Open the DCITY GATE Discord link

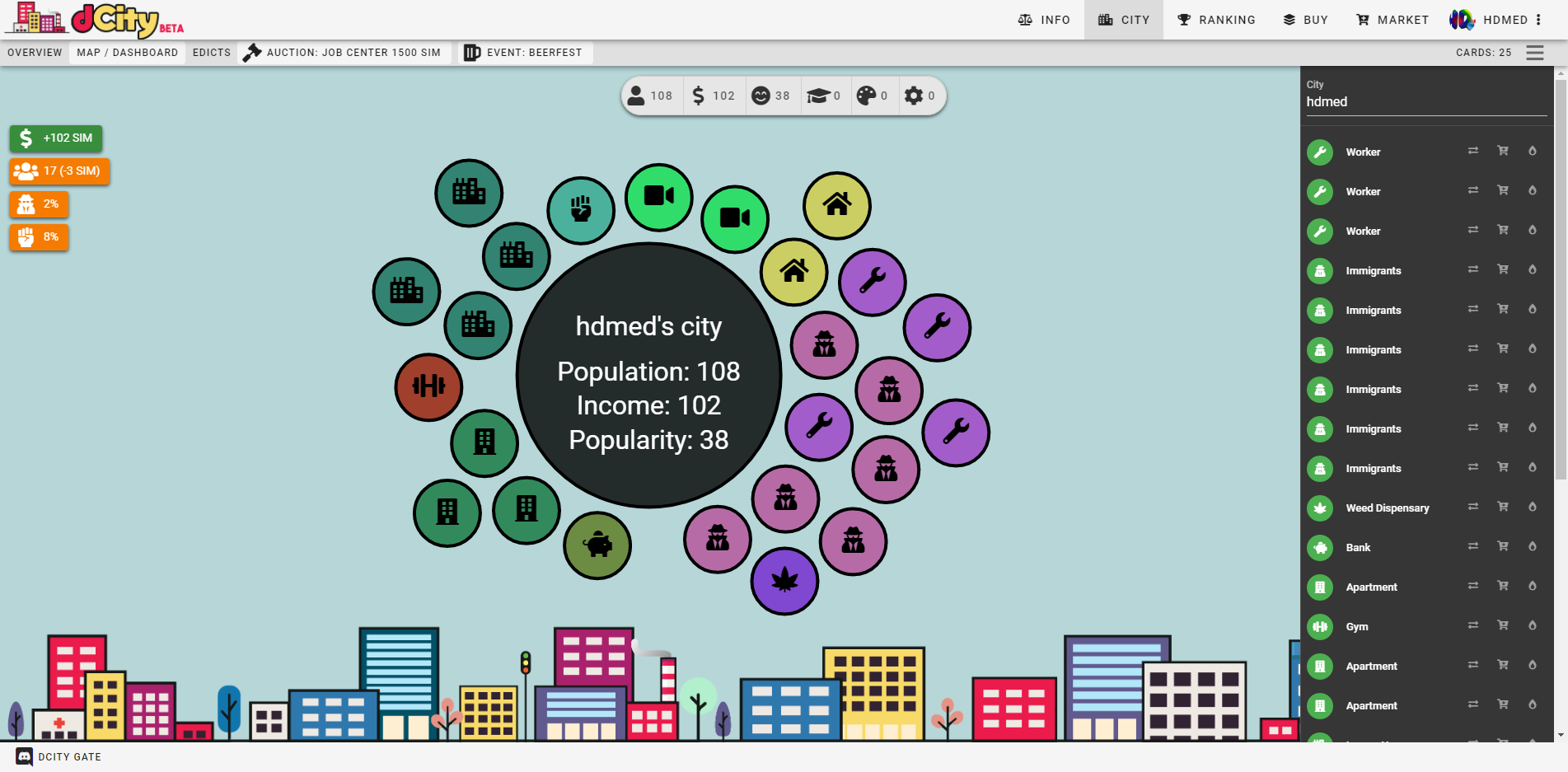click(59, 757)
